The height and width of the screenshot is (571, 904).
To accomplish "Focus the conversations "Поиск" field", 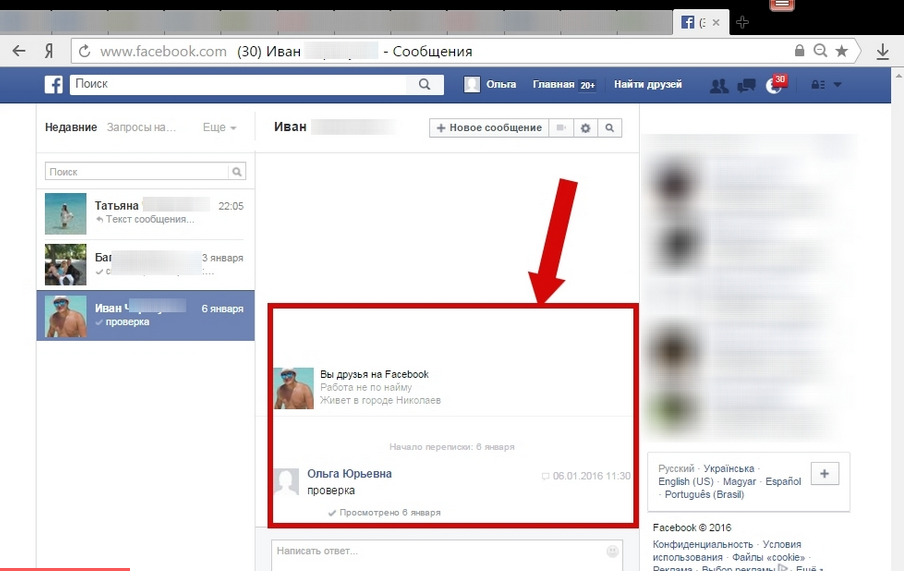I will 137,172.
